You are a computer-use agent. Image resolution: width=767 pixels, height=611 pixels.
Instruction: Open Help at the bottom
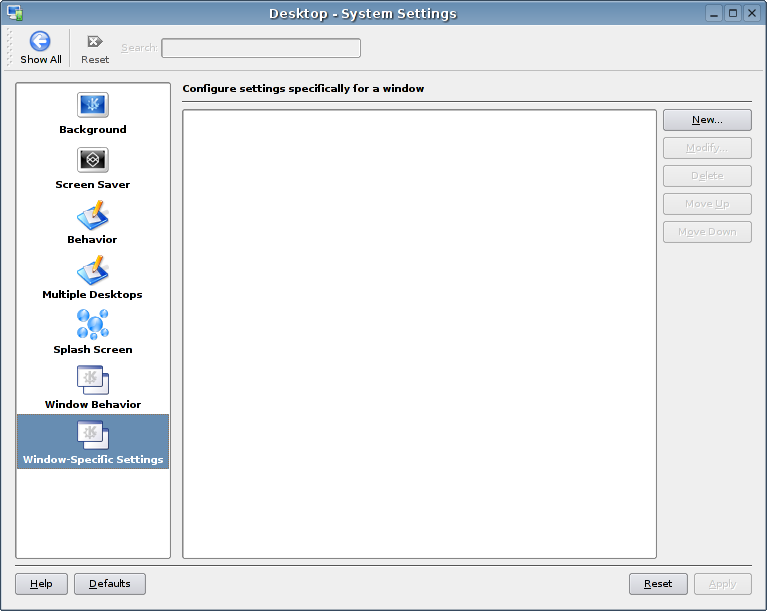41,584
